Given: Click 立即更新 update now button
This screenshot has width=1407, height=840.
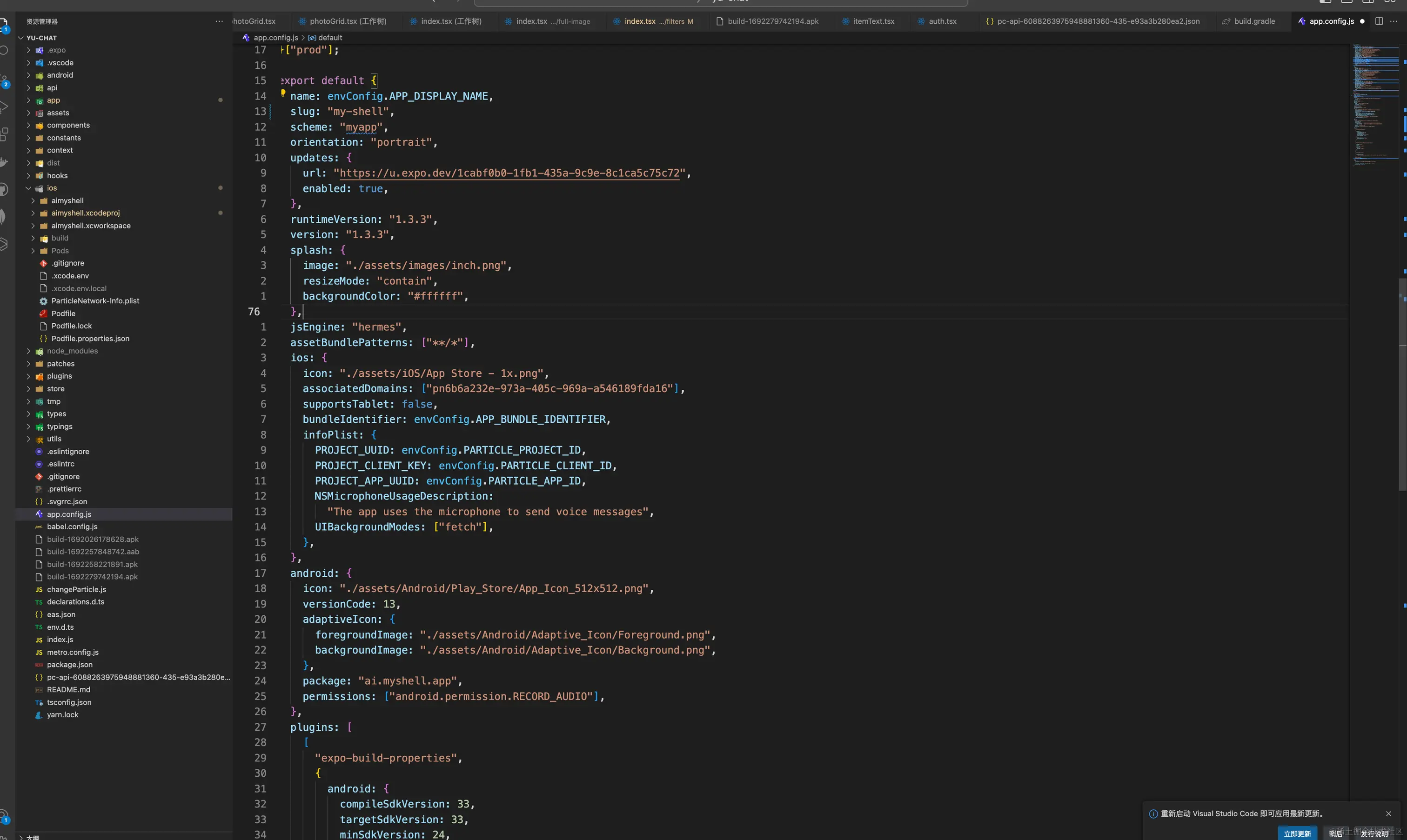Looking at the screenshot, I should click(1297, 833).
